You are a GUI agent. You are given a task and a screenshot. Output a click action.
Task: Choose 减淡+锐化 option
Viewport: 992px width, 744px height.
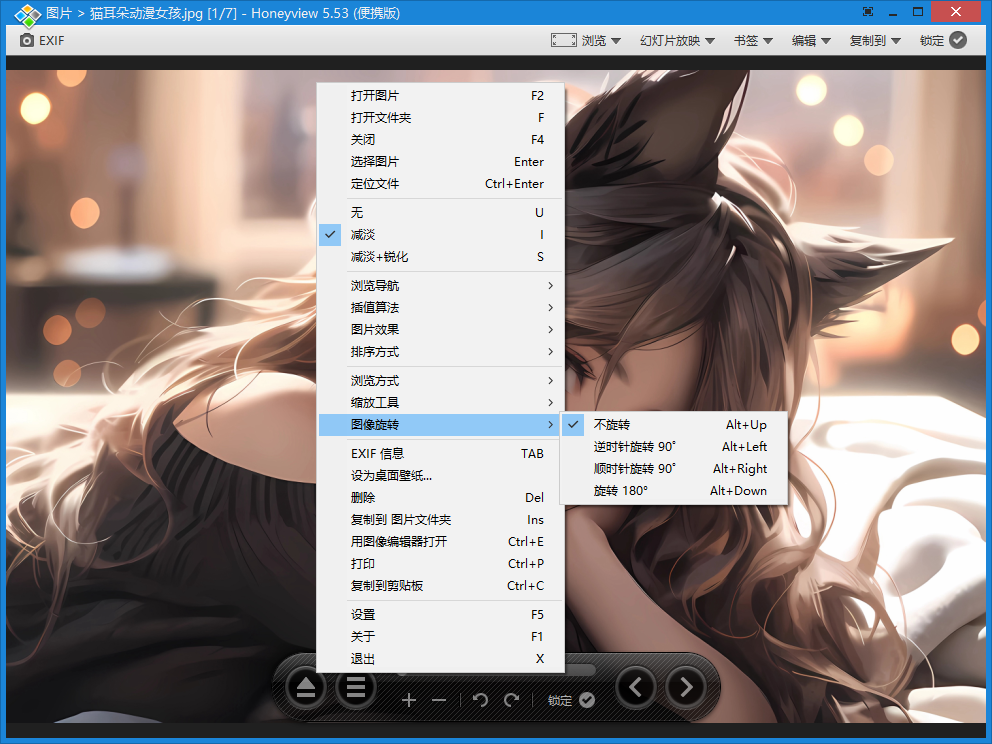440,257
